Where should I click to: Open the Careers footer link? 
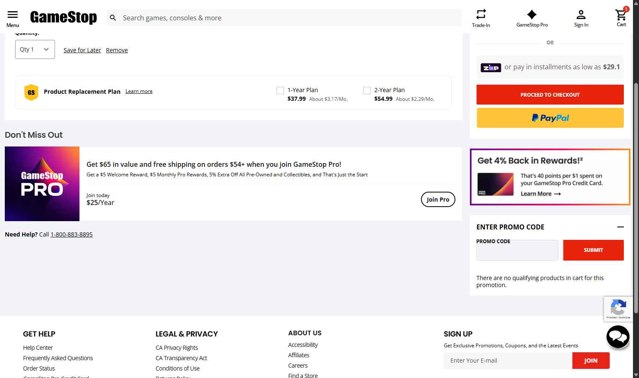(297, 365)
